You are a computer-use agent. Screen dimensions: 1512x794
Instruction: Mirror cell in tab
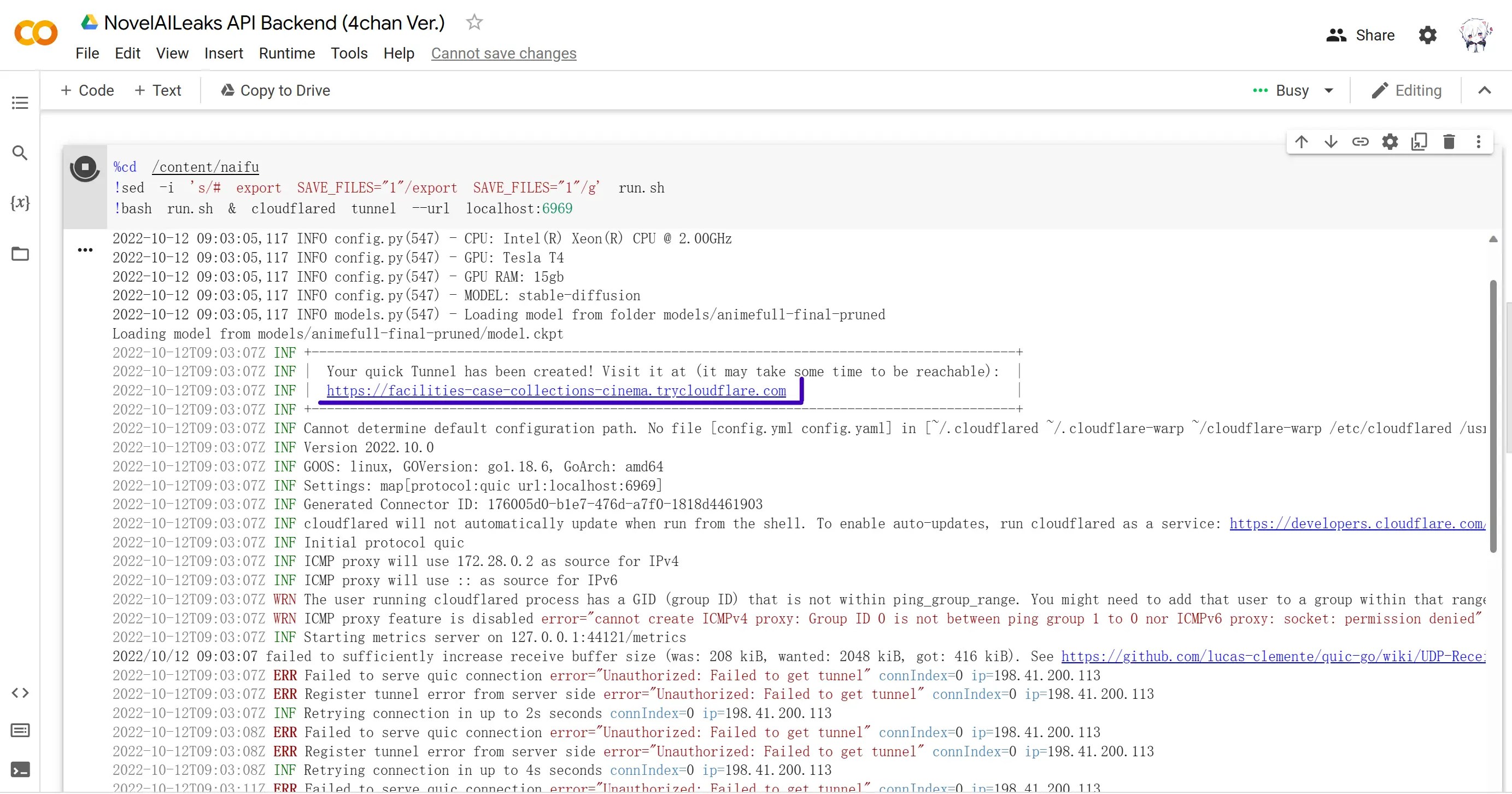coord(1419,142)
